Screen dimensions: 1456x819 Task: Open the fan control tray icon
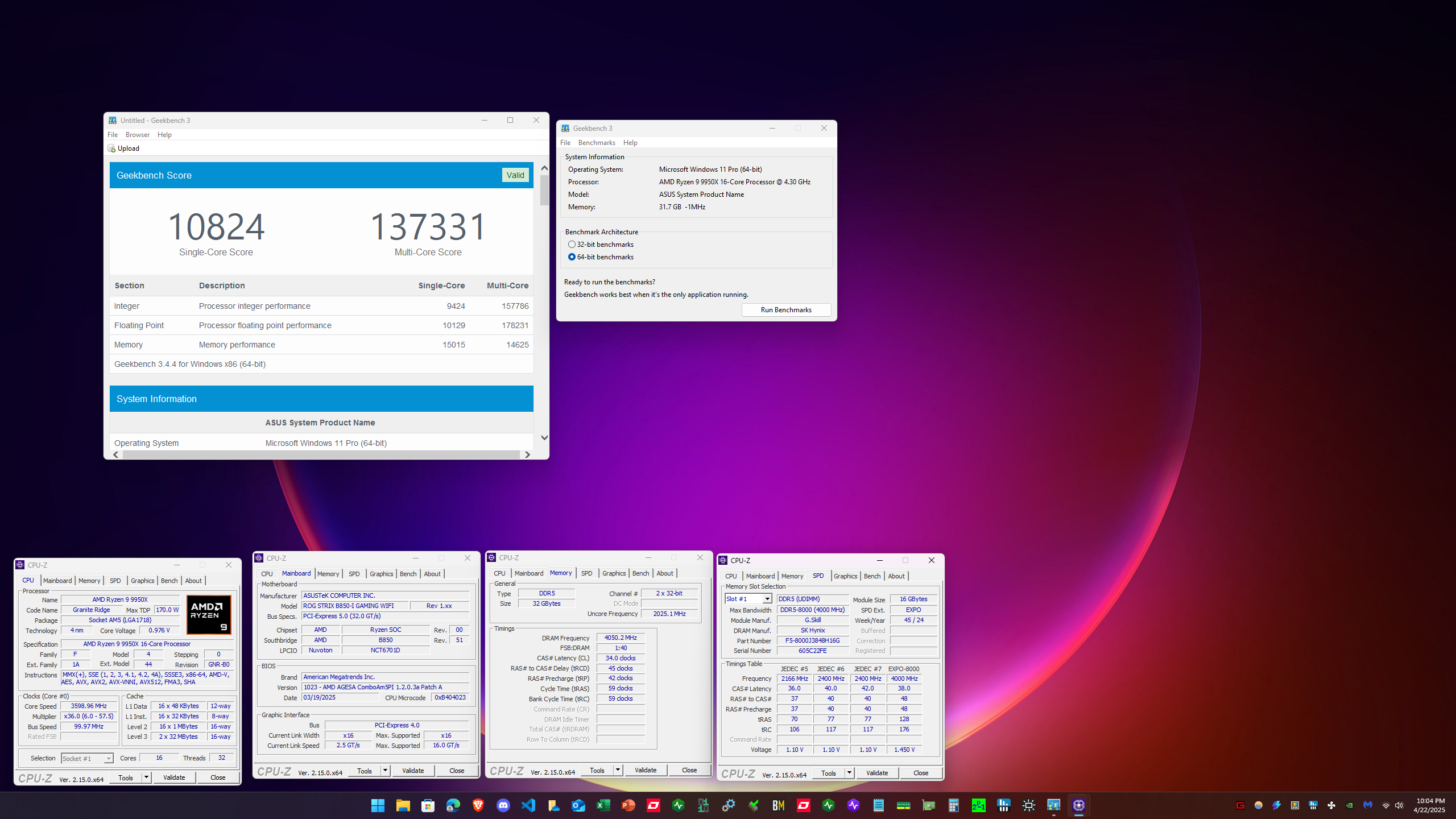click(1331, 805)
